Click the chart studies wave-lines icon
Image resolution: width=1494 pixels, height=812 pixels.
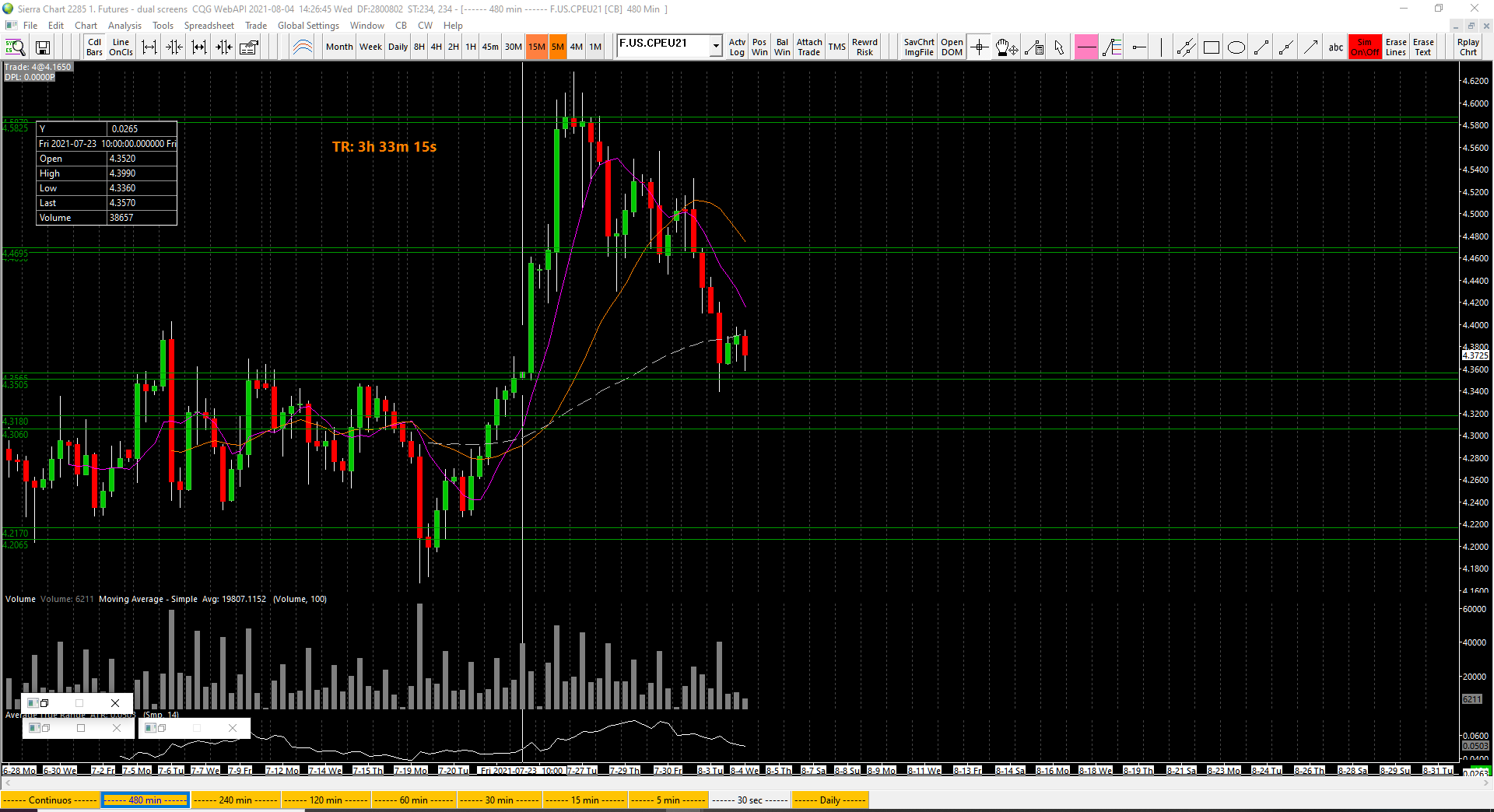(302, 47)
